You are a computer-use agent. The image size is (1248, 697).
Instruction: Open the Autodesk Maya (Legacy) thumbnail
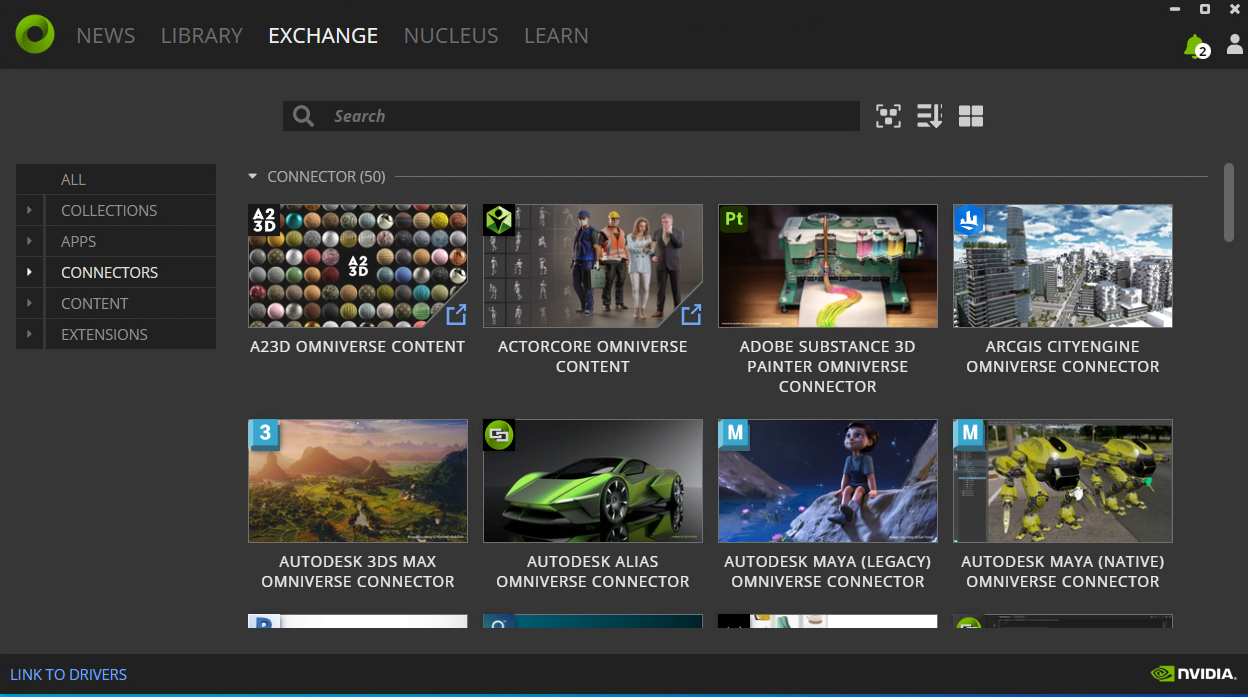(x=828, y=481)
